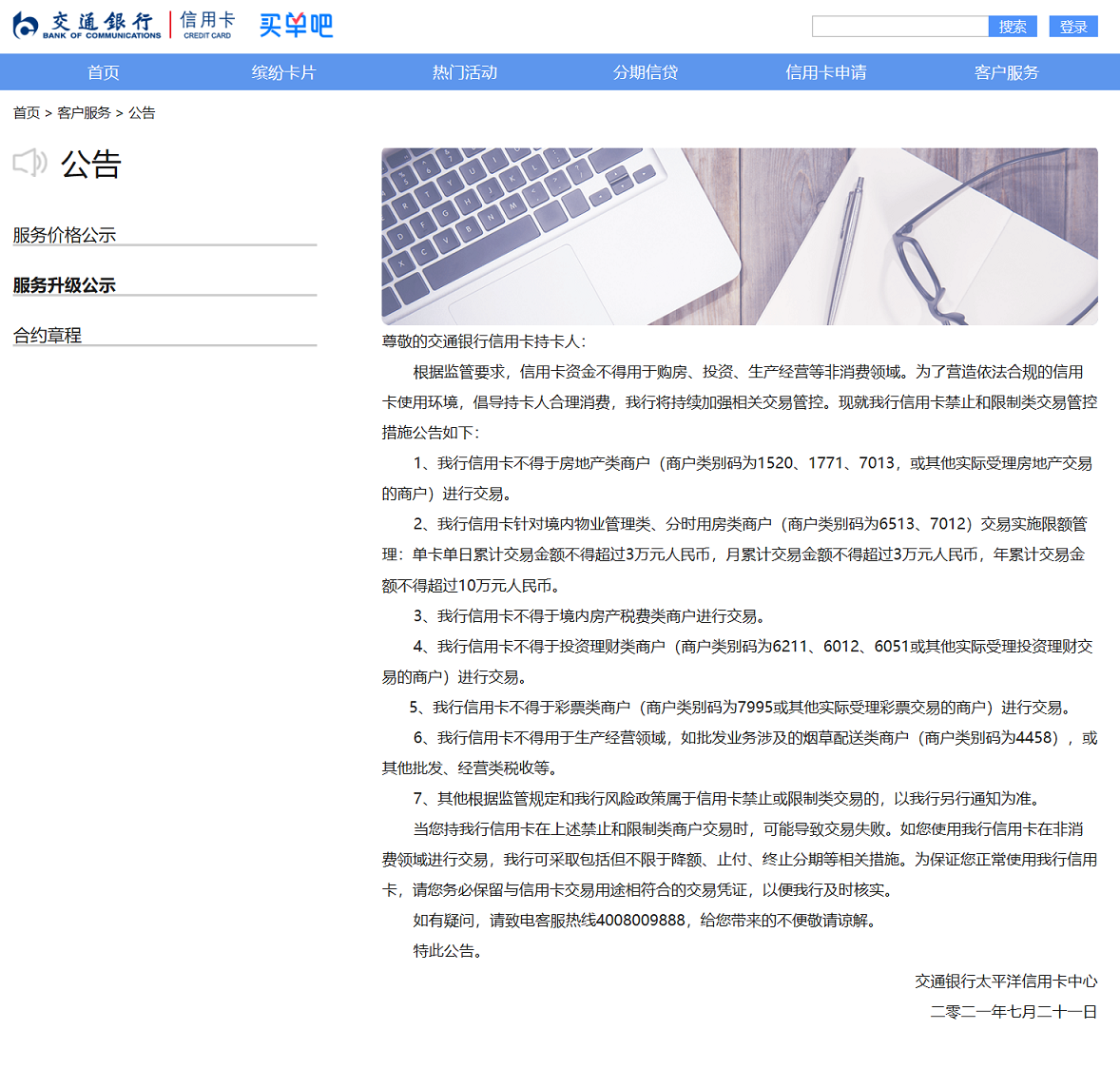The height and width of the screenshot is (1069, 1120).
Task: Click item 7 about 风险政策
Action: (x=728, y=799)
